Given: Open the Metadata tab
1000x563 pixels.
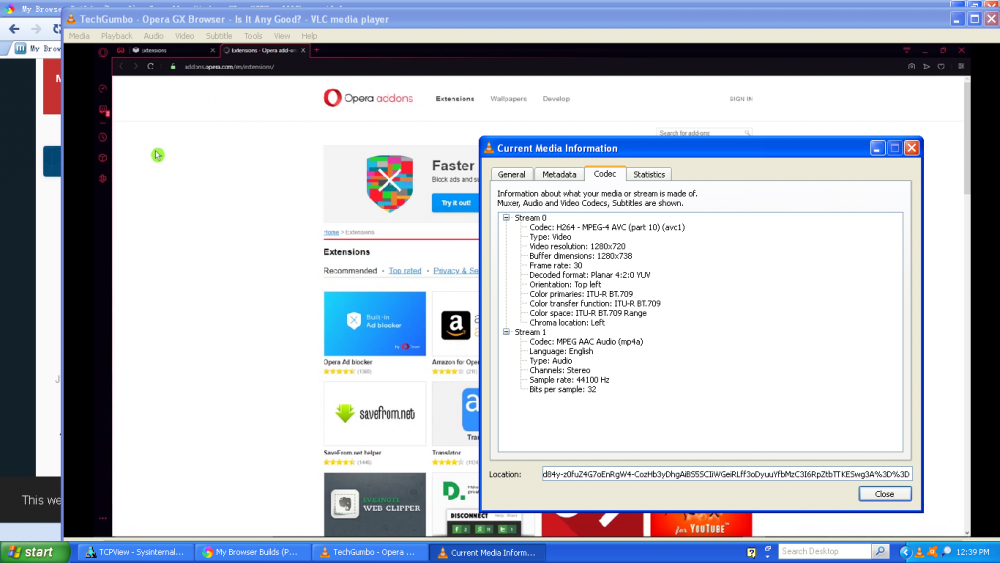Looking at the screenshot, I should tap(559, 174).
